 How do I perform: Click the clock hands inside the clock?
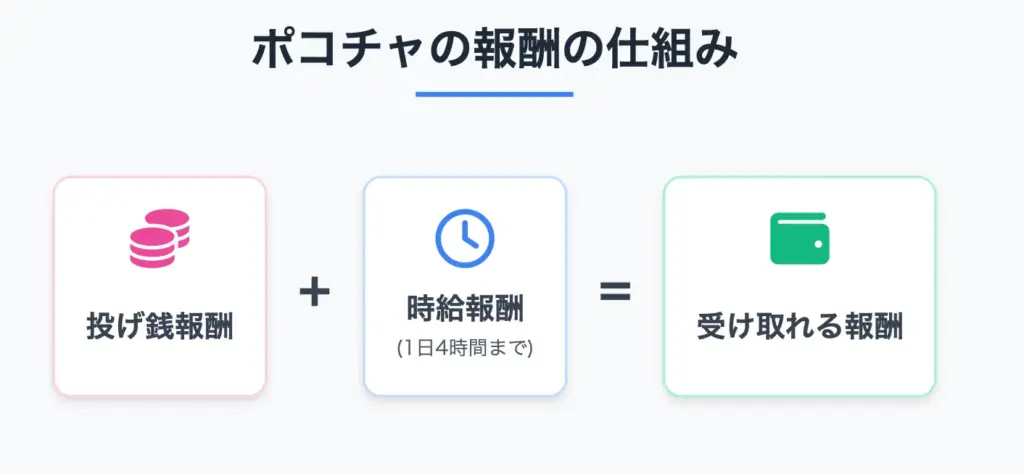(467, 236)
